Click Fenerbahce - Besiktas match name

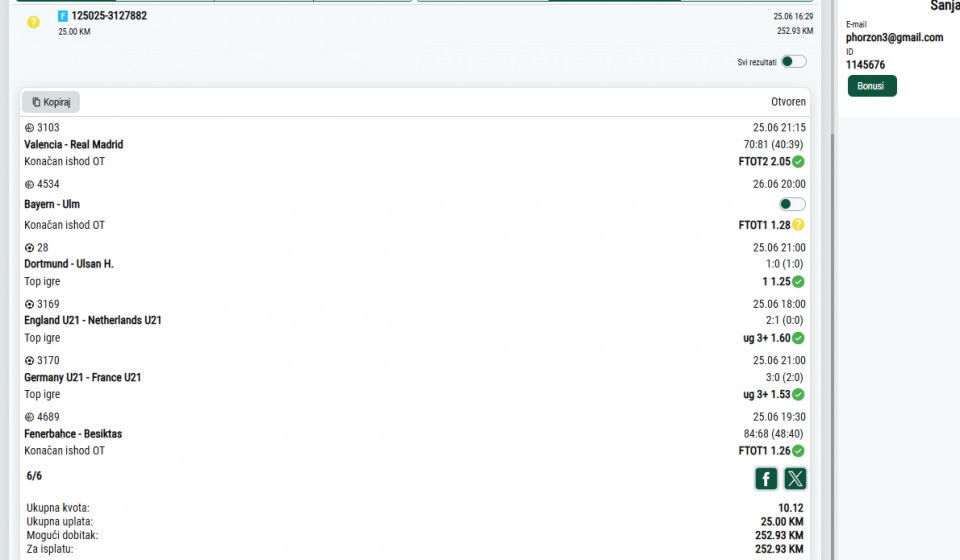(73, 433)
